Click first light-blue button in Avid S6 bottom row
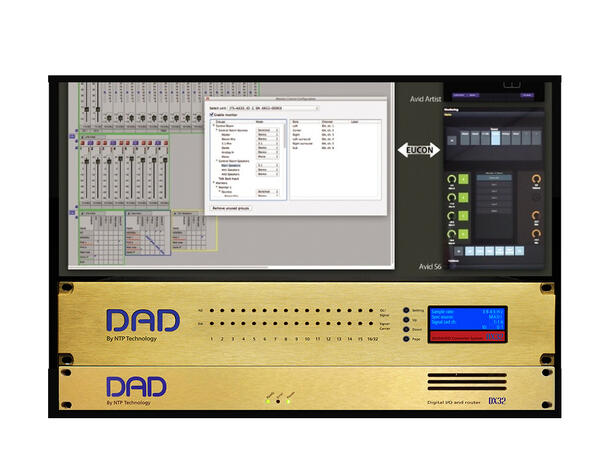This screenshot has width=610, height=450. click(470, 251)
